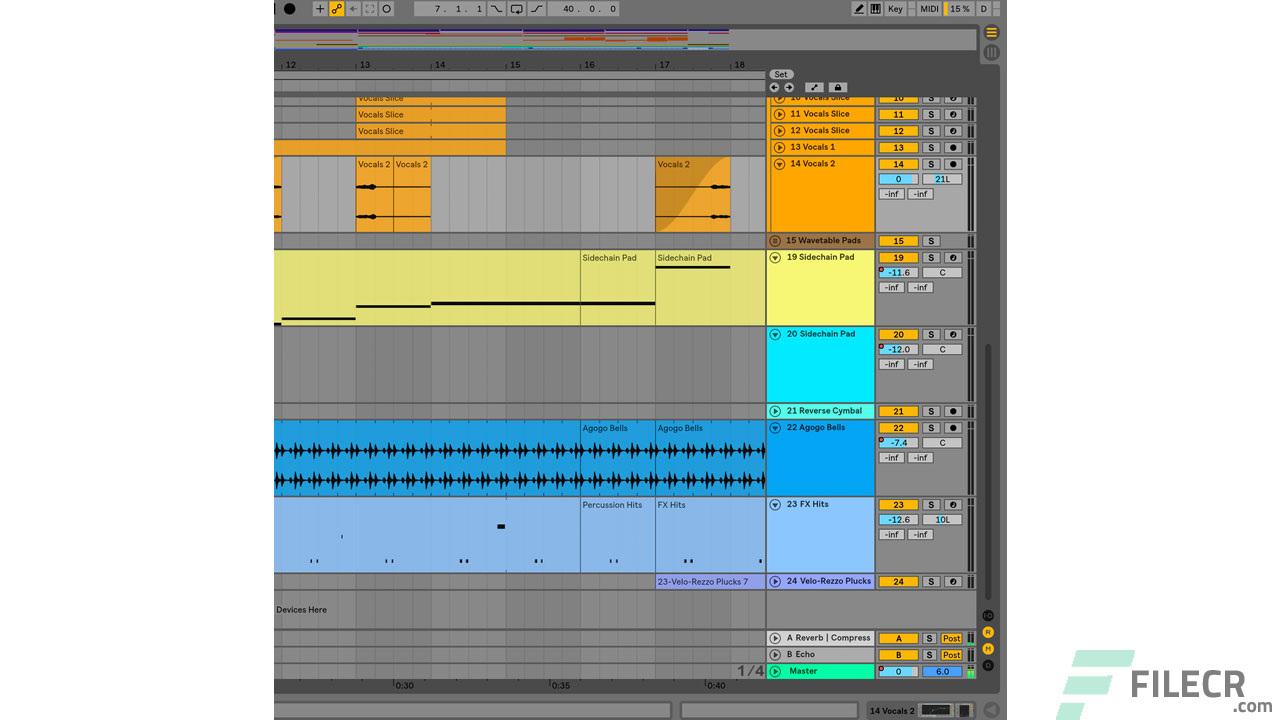Switch to Session view selector icon
Screen dimensions: 1280x720
click(991, 52)
